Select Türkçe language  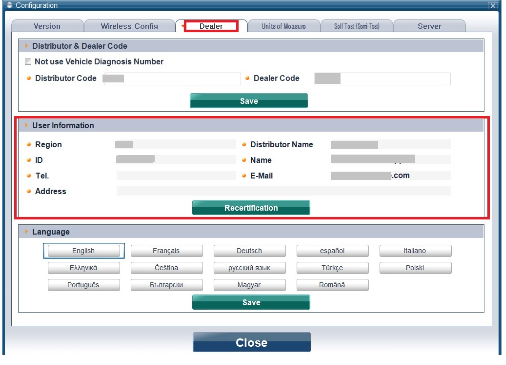[332, 268]
